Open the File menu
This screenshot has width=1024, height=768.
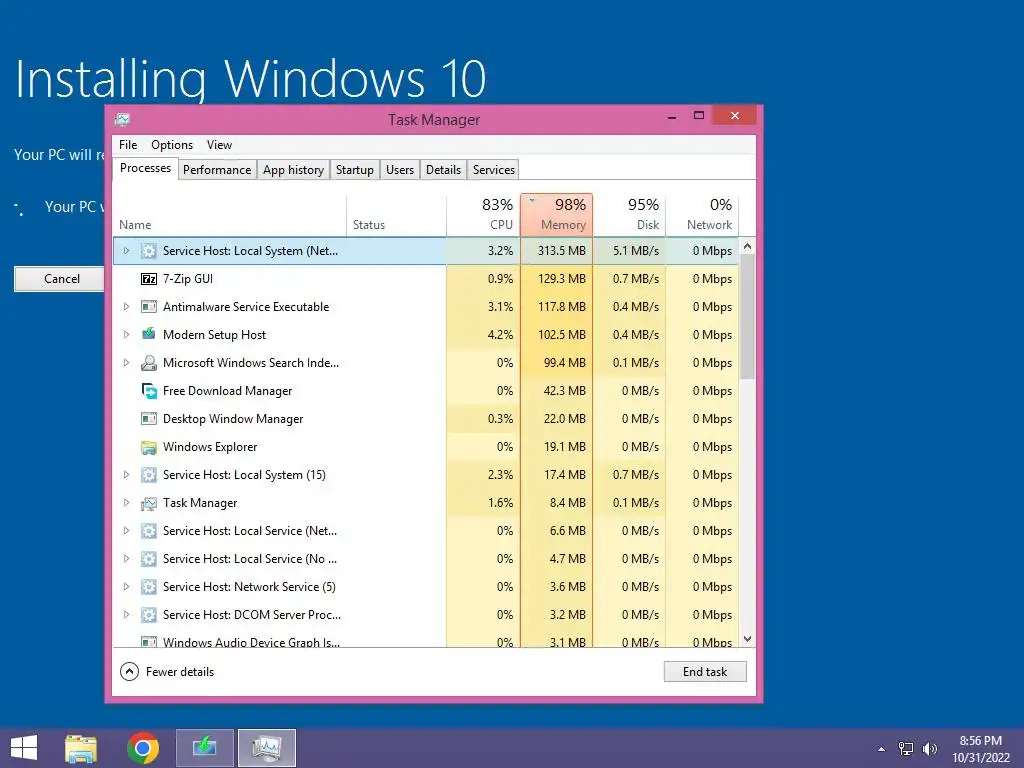[x=128, y=145]
